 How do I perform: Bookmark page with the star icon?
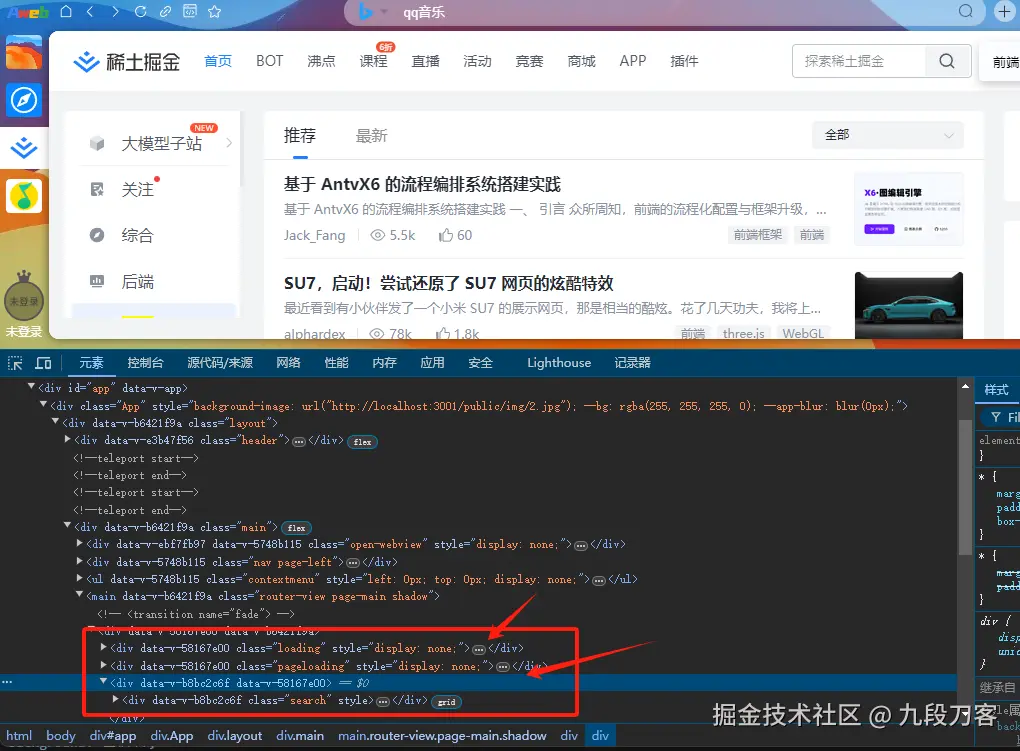[x=214, y=11]
